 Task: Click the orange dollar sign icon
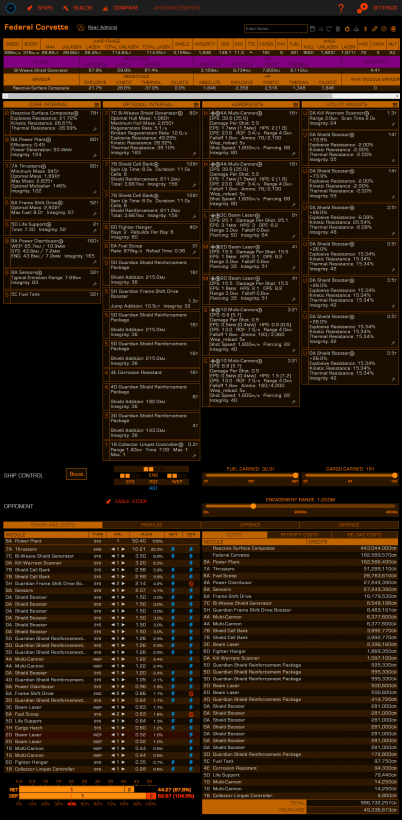pos(365,29)
